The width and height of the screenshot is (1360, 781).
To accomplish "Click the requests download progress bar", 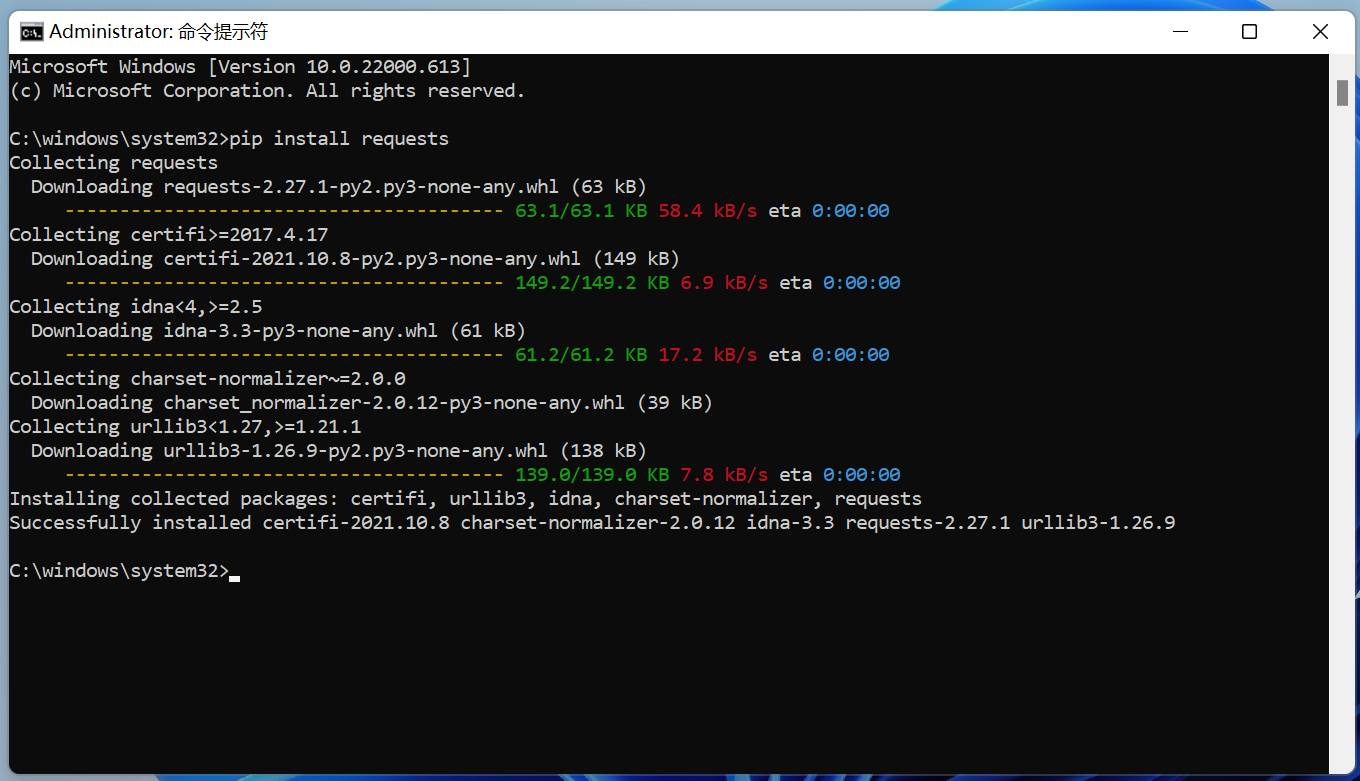I will click(282, 210).
